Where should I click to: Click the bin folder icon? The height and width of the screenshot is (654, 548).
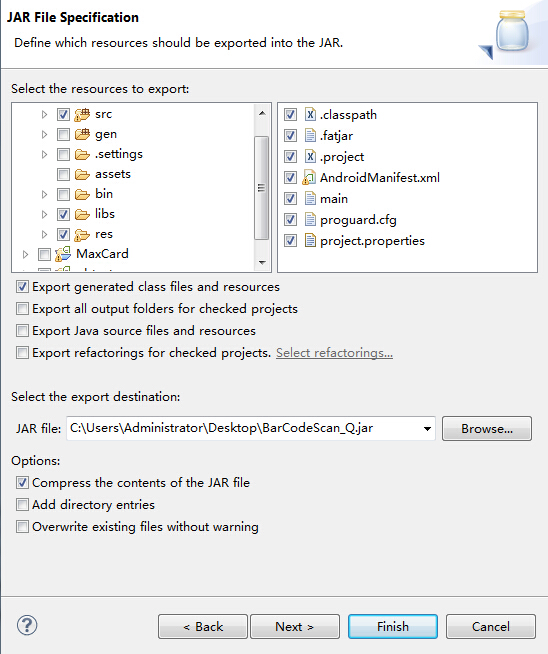[x=82, y=194]
